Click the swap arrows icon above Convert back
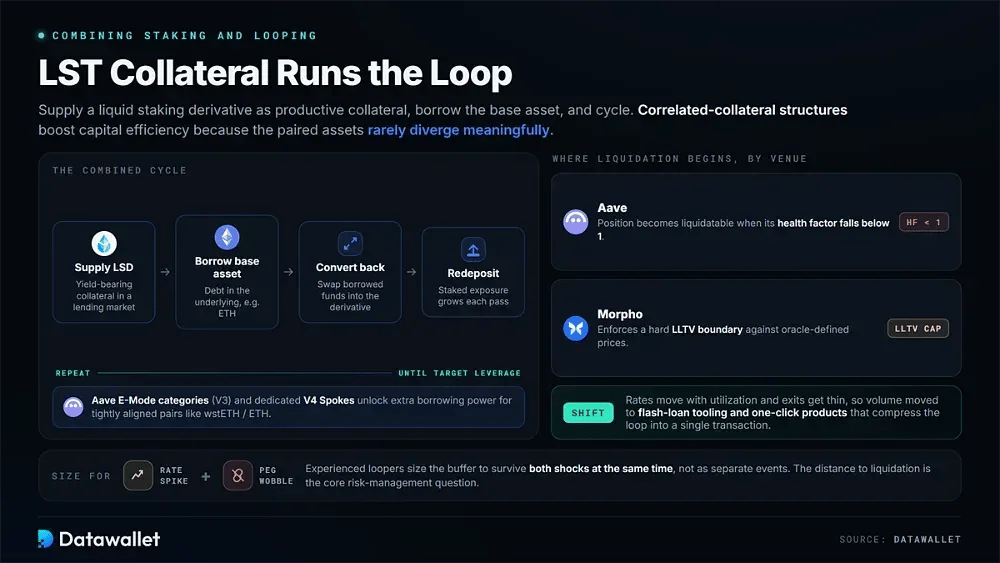This screenshot has height=563, width=1000. [x=350, y=243]
